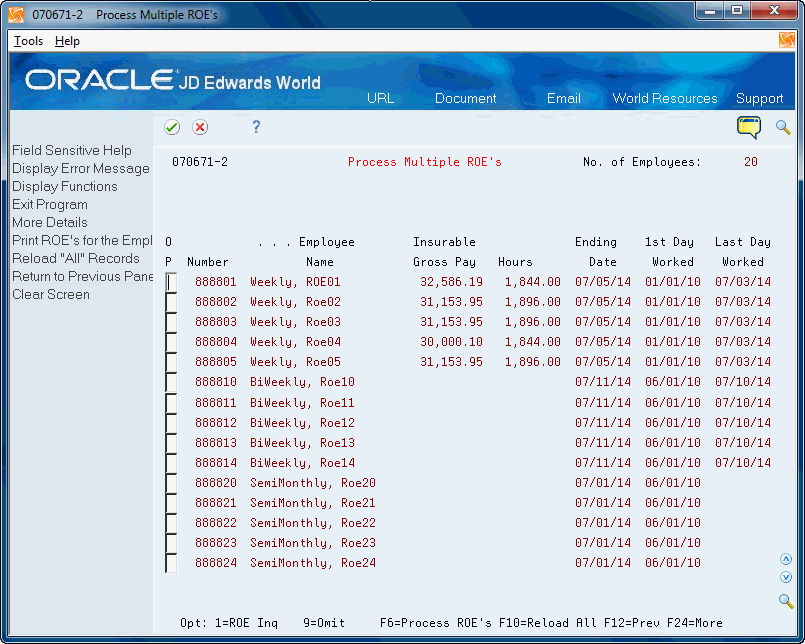Click the Process Multiple ROE's red heading
805x644 pixels.
point(425,162)
